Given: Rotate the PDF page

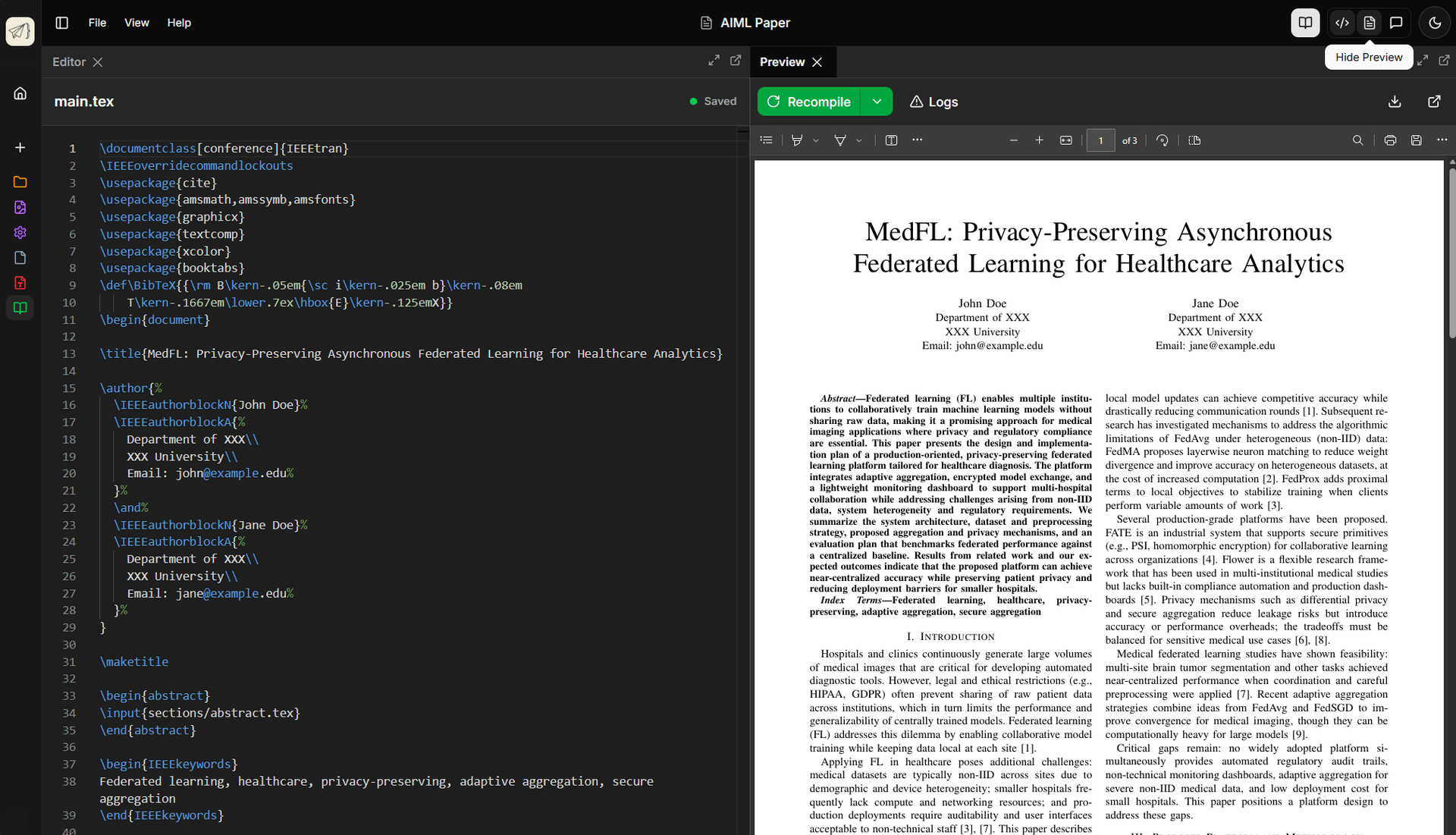Looking at the screenshot, I should click(x=1163, y=140).
